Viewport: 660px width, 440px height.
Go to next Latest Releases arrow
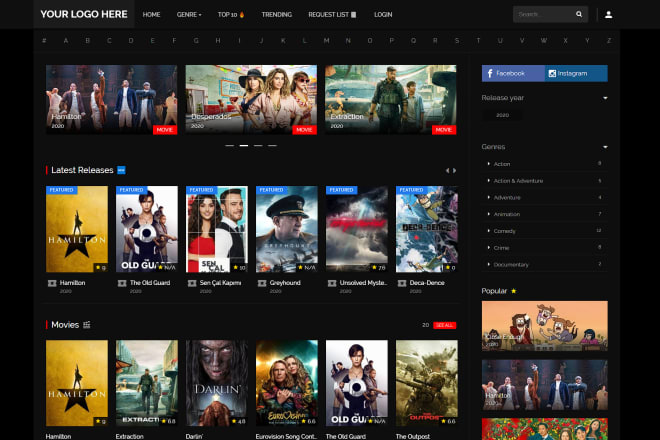pos(454,171)
